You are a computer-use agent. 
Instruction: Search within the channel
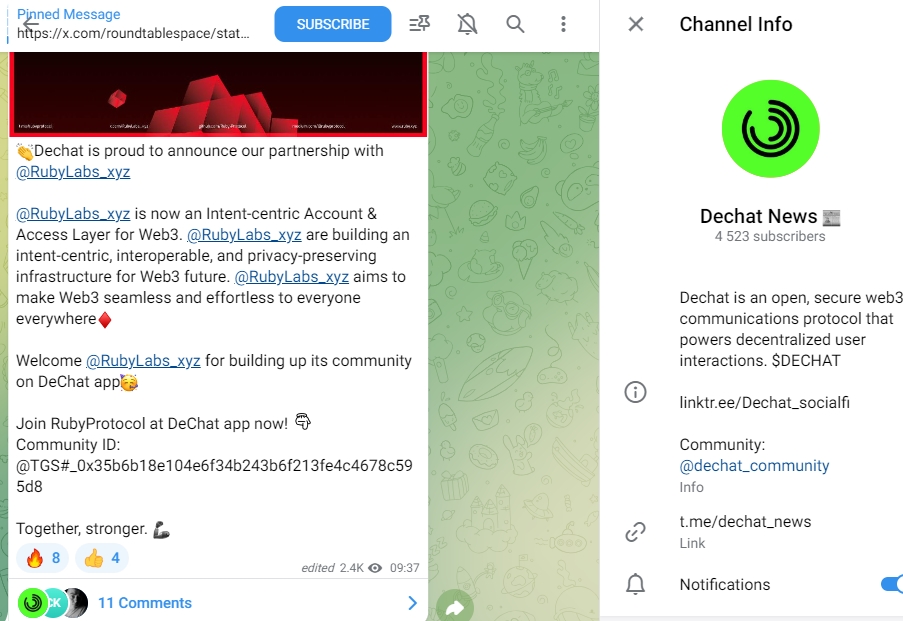point(515,24)
